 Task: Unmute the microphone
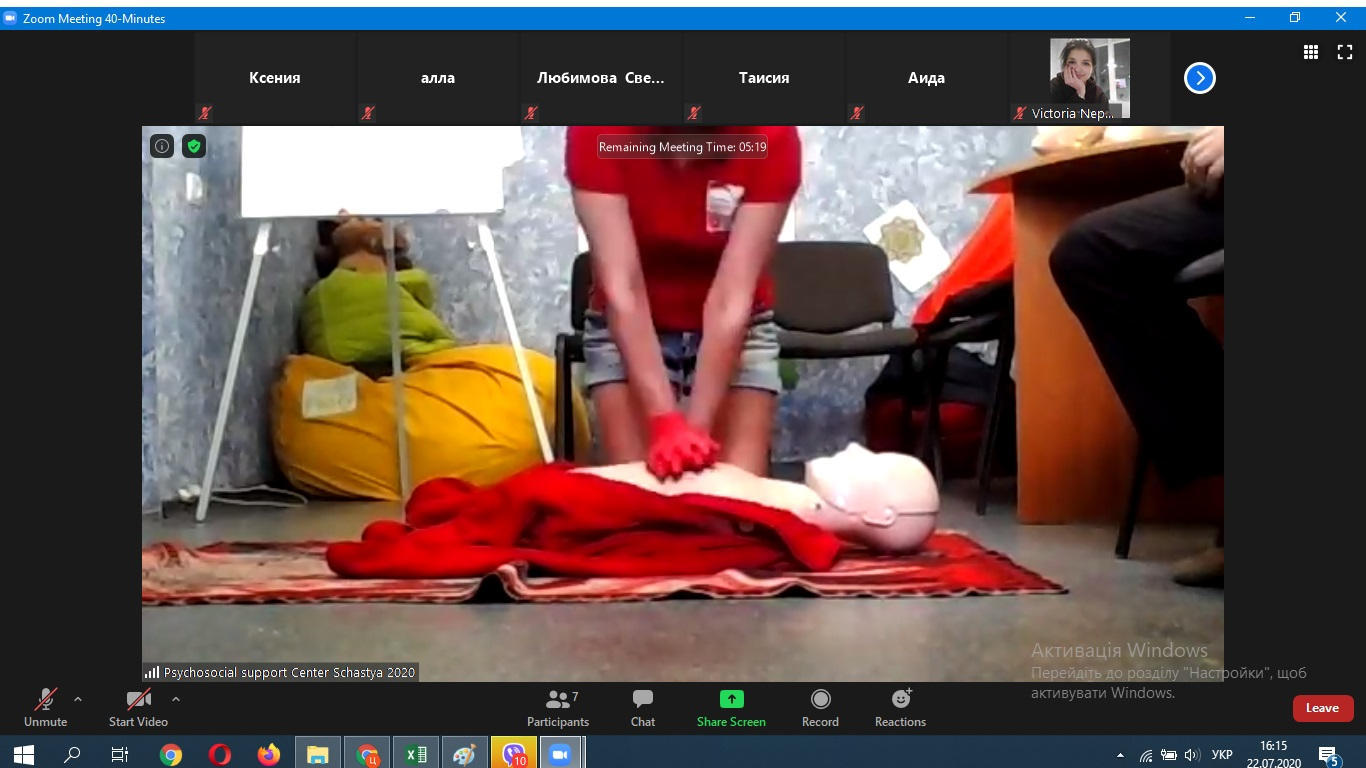[46, 707]
